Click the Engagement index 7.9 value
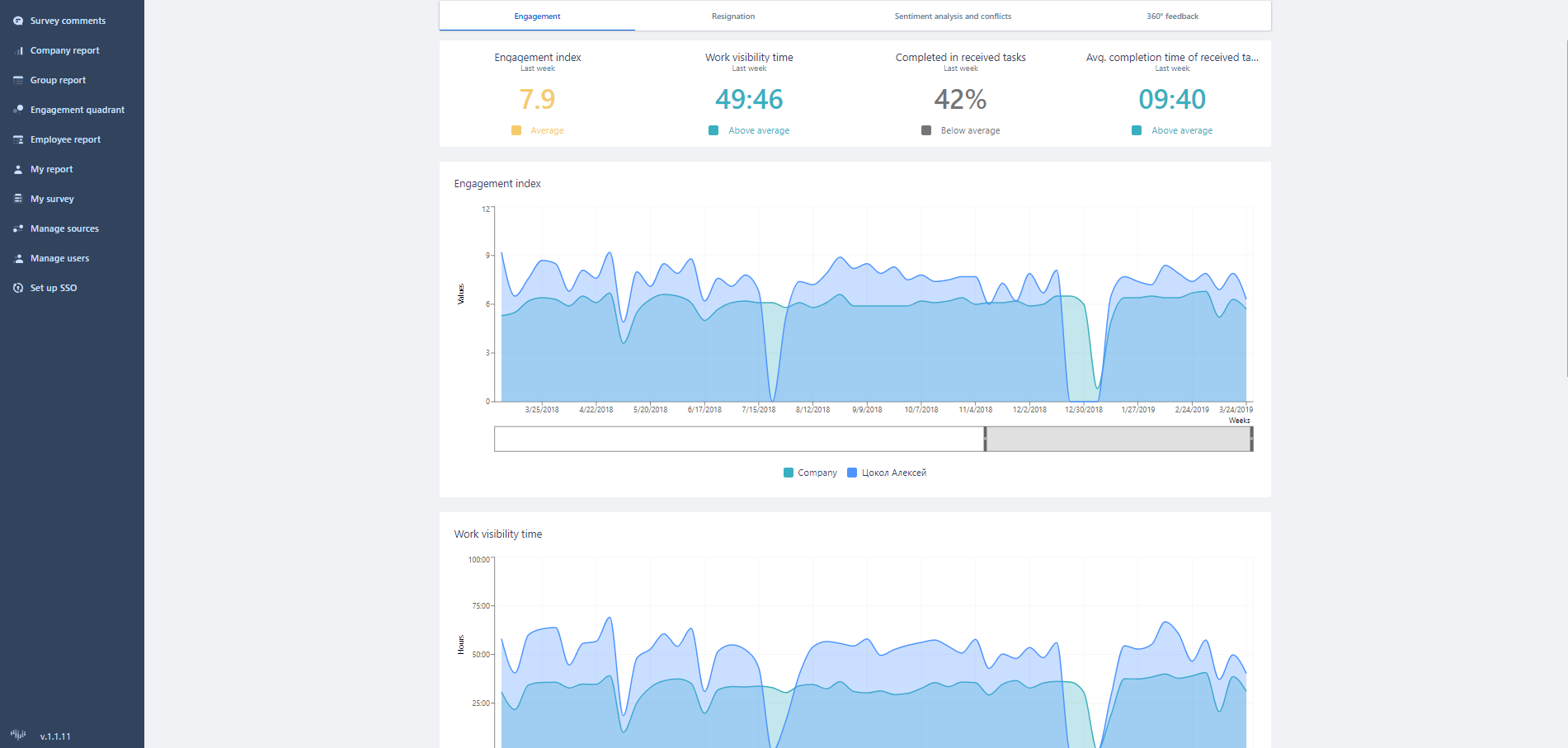The width and height of the screenshot is (1568, 748). click(537, 100)
